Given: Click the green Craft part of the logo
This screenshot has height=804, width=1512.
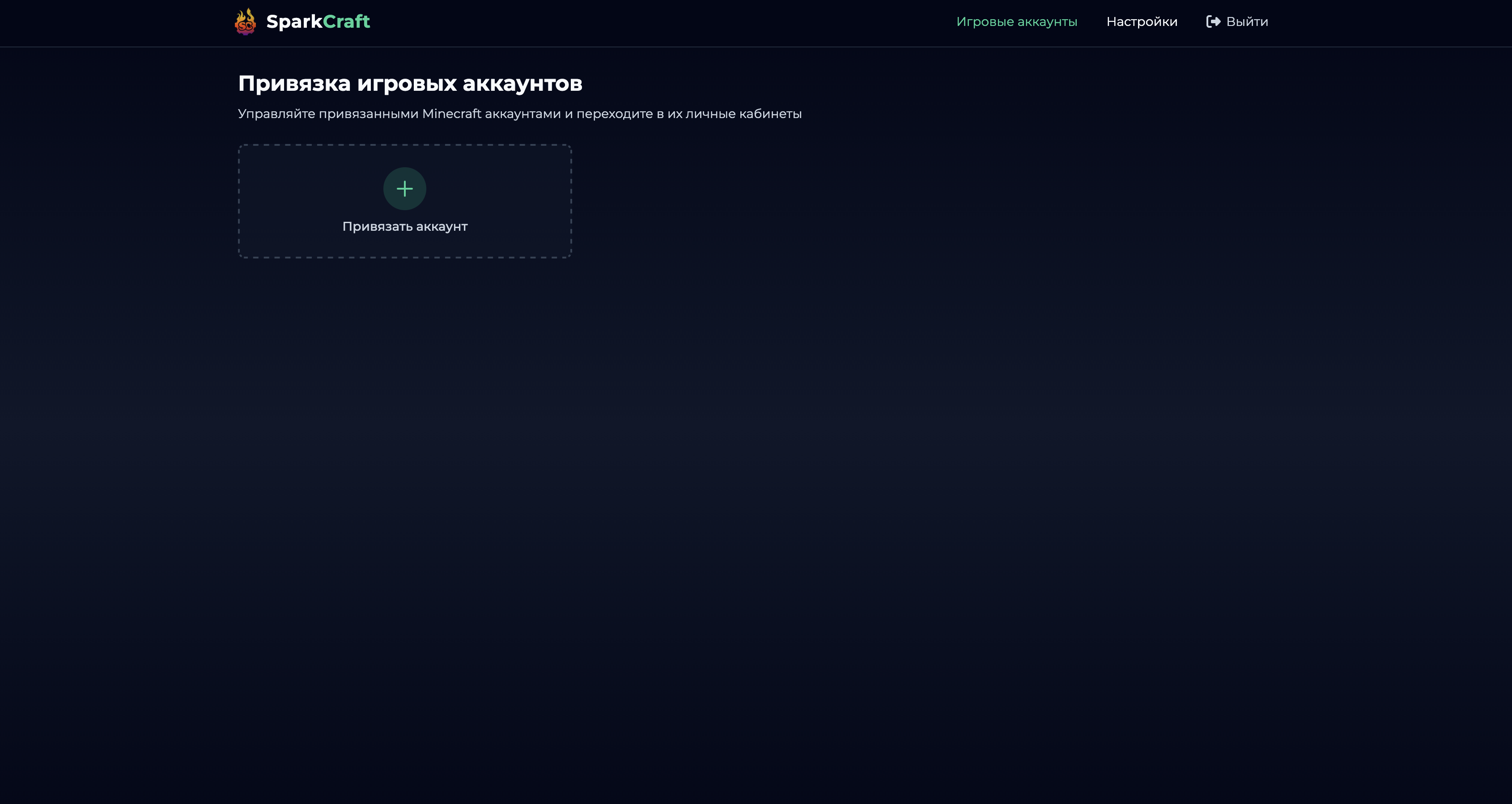Looking at the screenshot, I should coord(346,22).
